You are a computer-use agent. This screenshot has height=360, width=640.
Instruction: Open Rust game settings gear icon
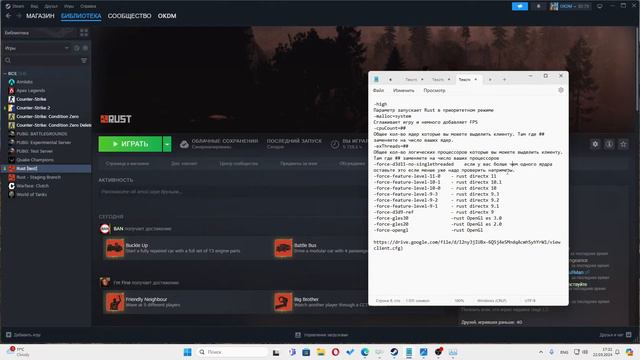(x=595, y=144)
